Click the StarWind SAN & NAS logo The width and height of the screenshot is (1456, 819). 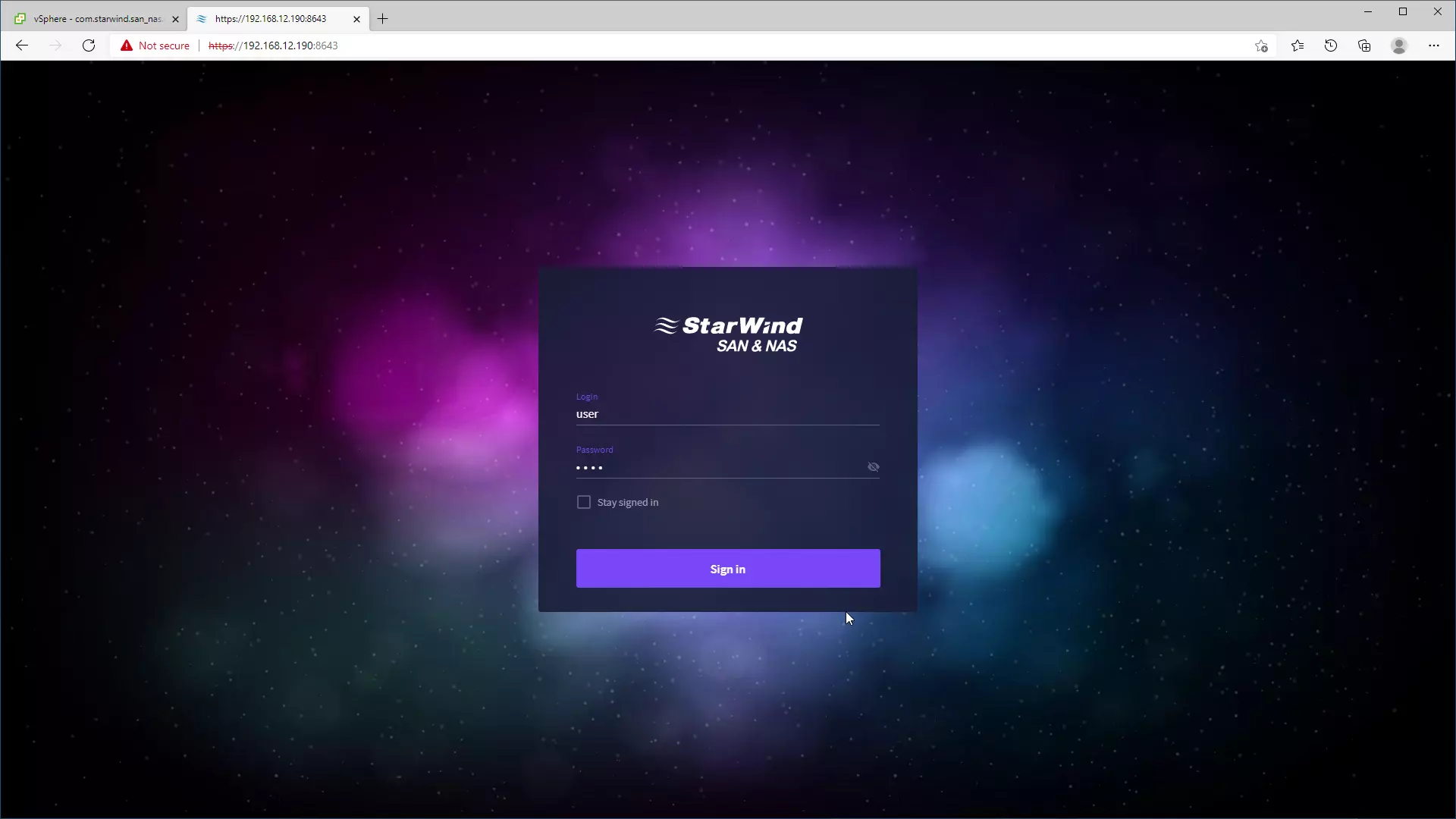728,334
